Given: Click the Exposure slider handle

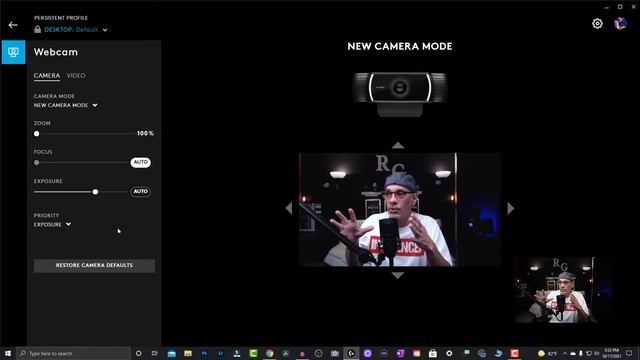Looking at the screenshot, I should tap(95, 192).
